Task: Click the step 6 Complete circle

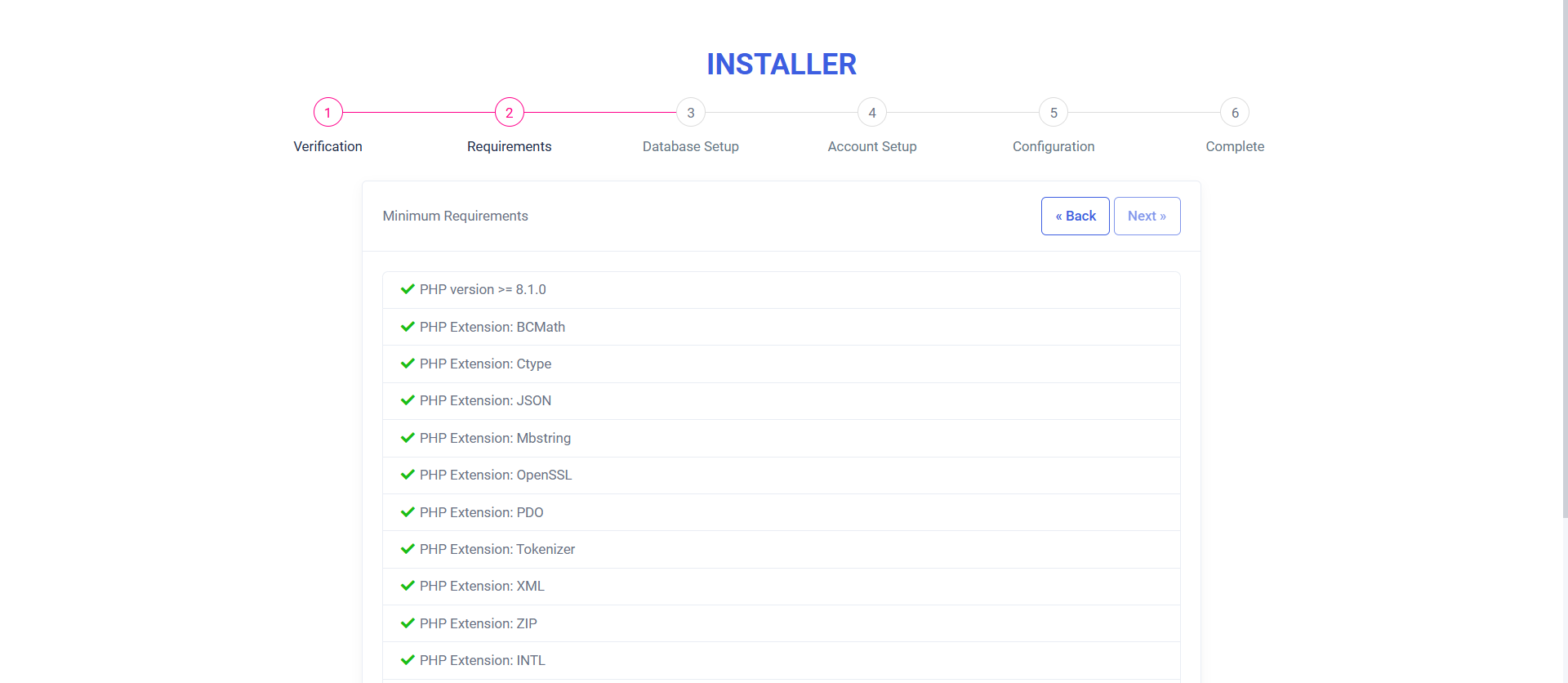Action: coord(1235,113)
